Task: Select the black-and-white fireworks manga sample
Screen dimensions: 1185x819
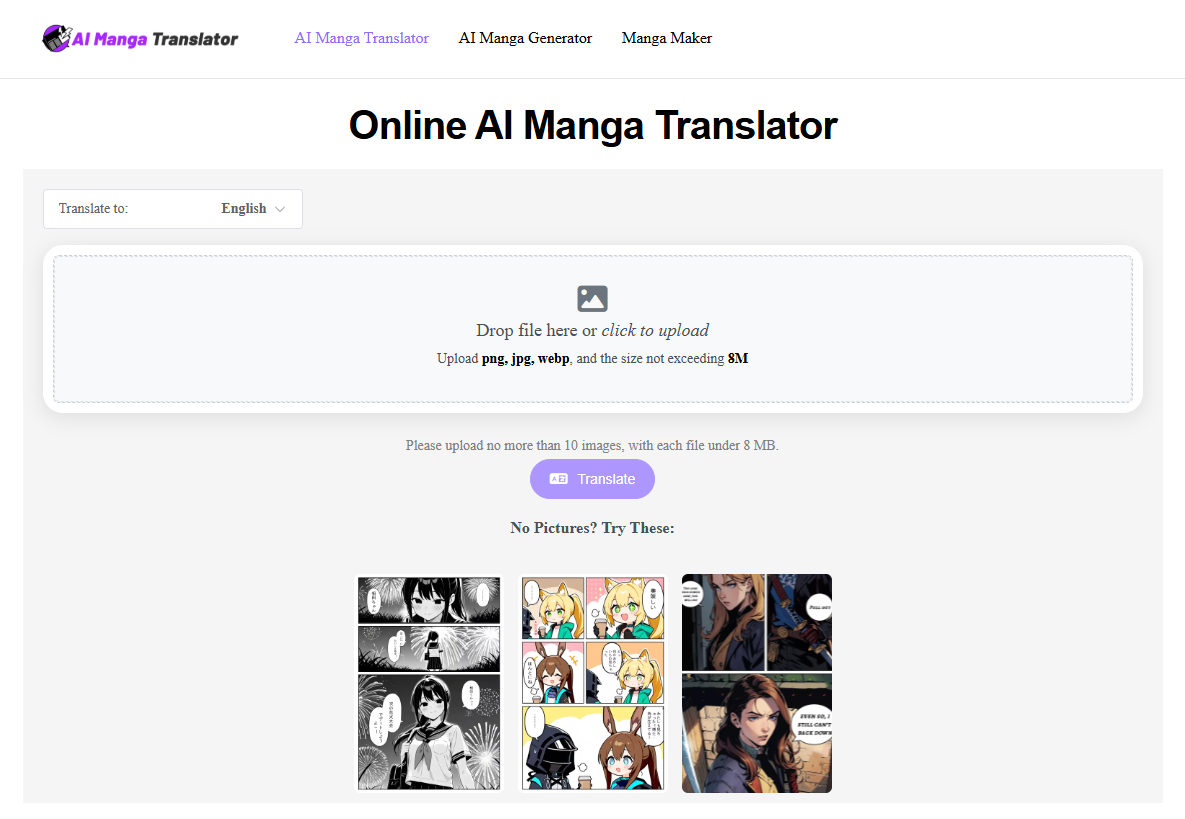Action: (429, 683)
